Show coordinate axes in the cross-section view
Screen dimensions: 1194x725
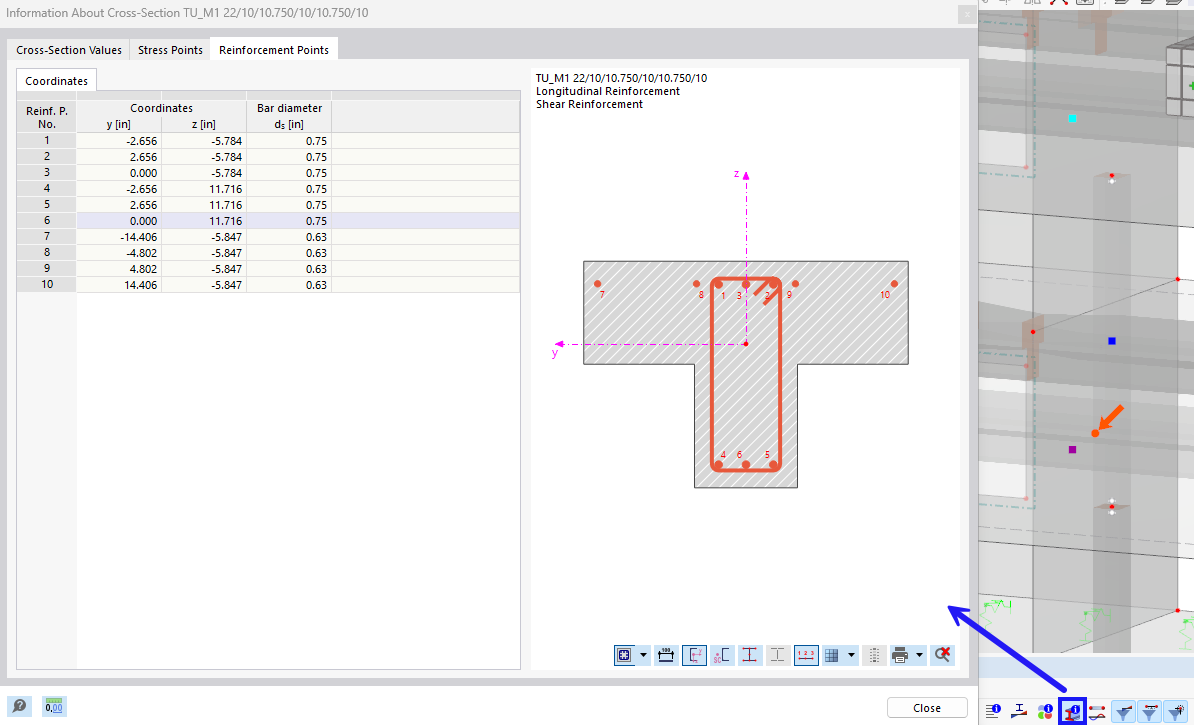click(693, 655)
